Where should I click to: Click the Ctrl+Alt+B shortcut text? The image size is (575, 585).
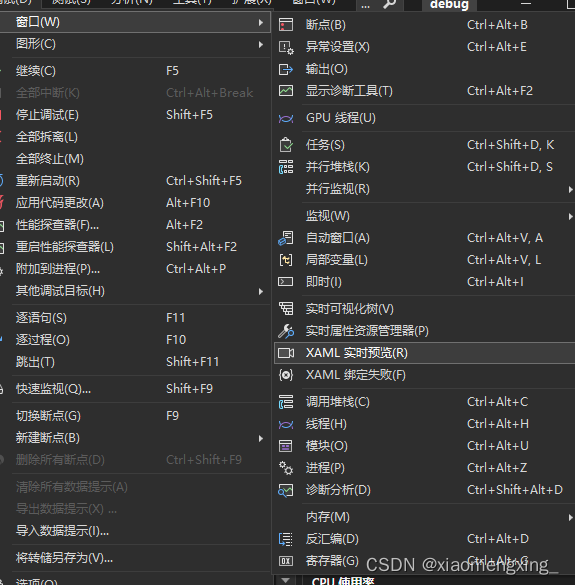coord(497,25)
